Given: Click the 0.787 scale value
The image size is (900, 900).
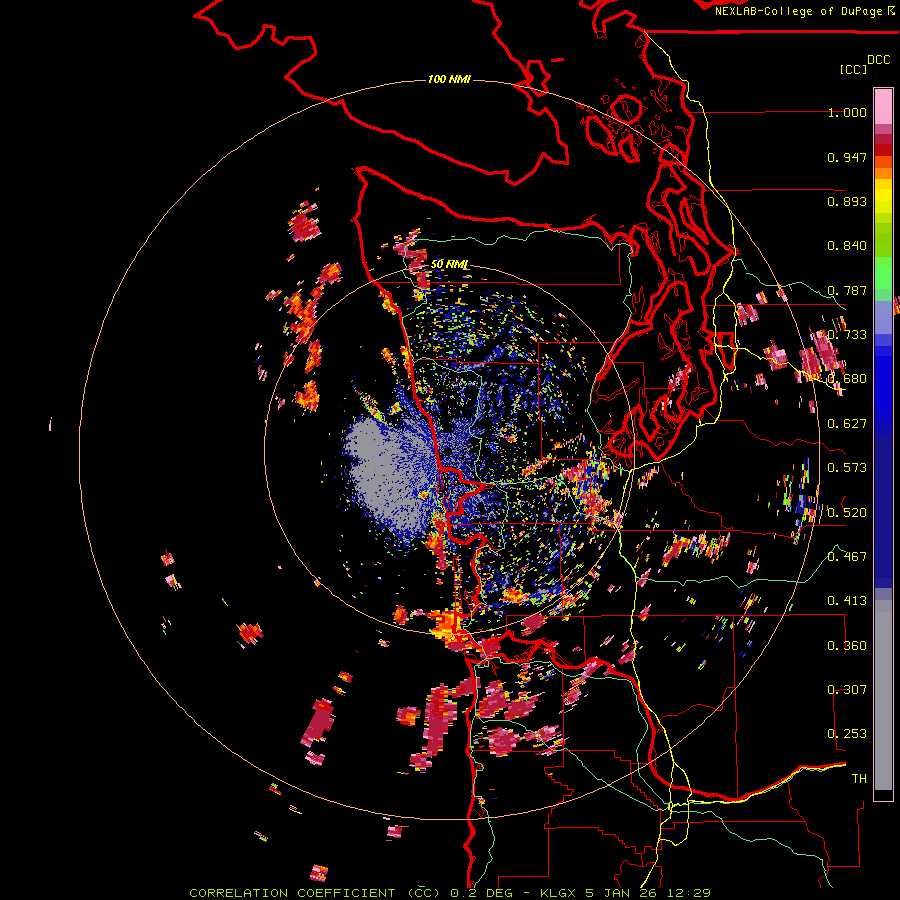Looking at the screenshot, I should click(847, 290).
